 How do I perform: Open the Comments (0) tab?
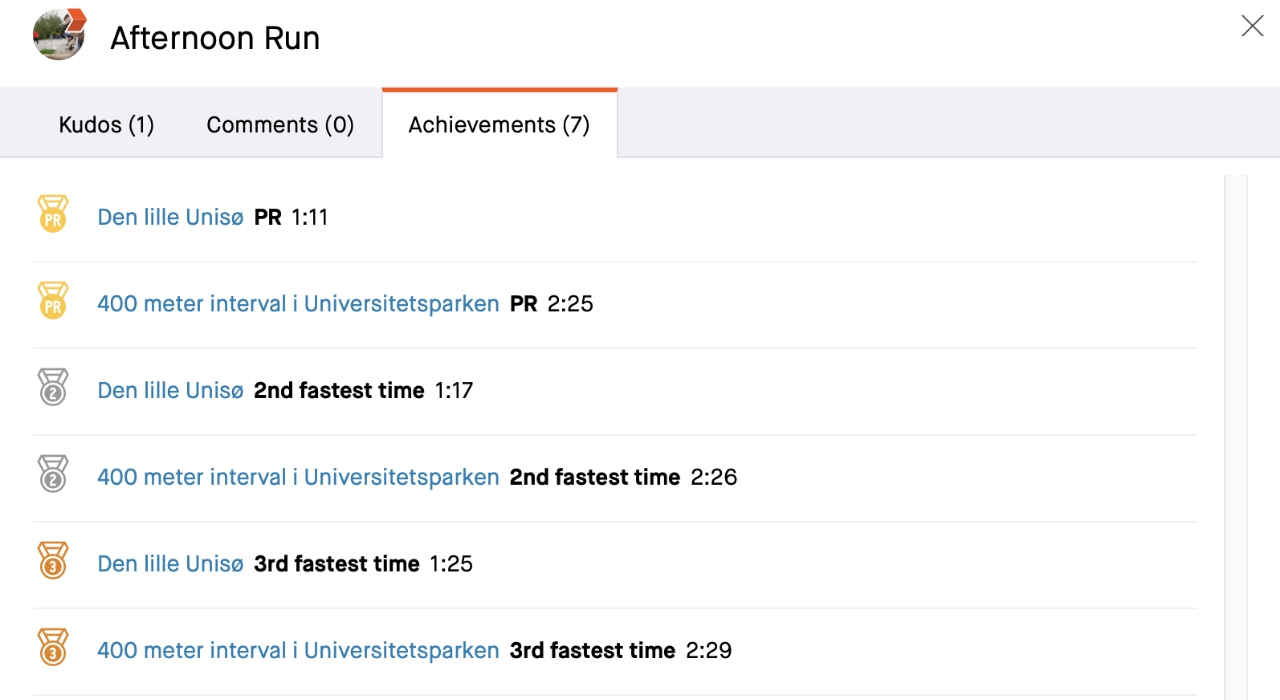[280, 125]
